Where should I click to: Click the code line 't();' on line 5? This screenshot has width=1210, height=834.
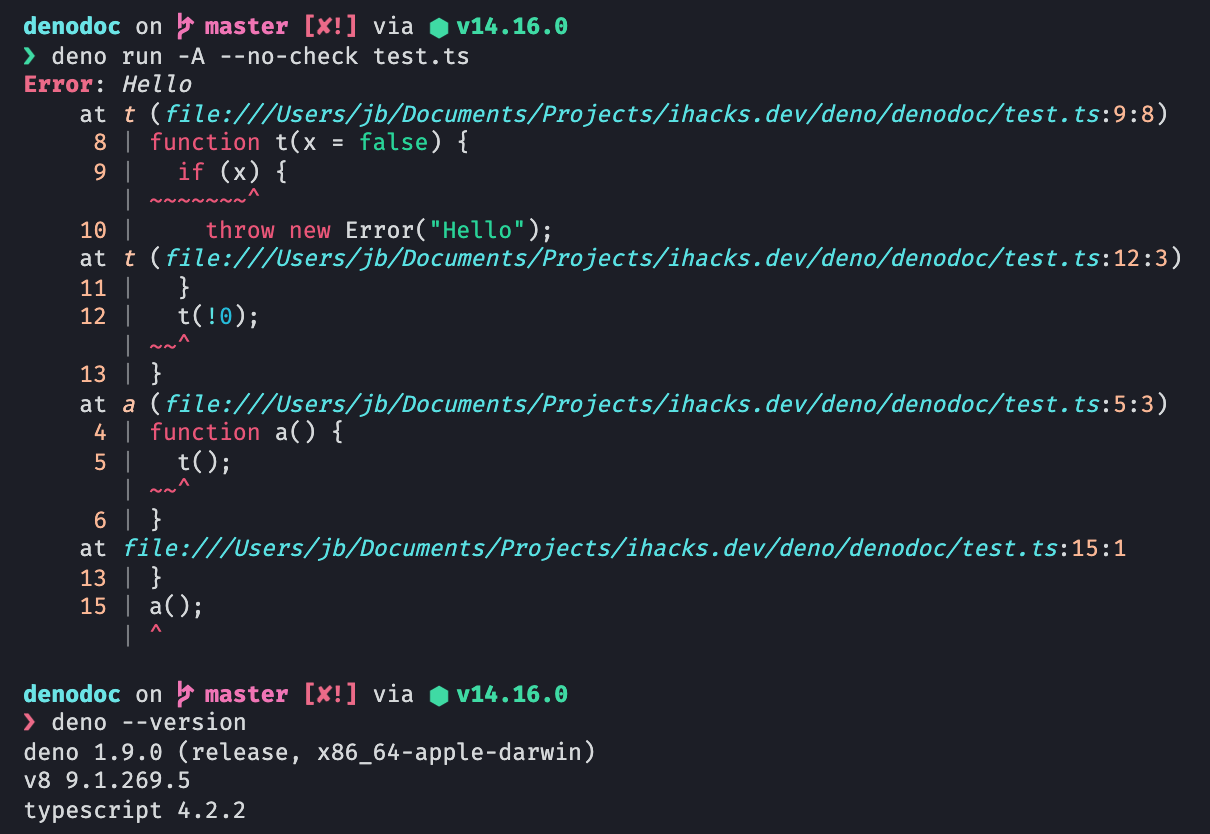point(205,462)
